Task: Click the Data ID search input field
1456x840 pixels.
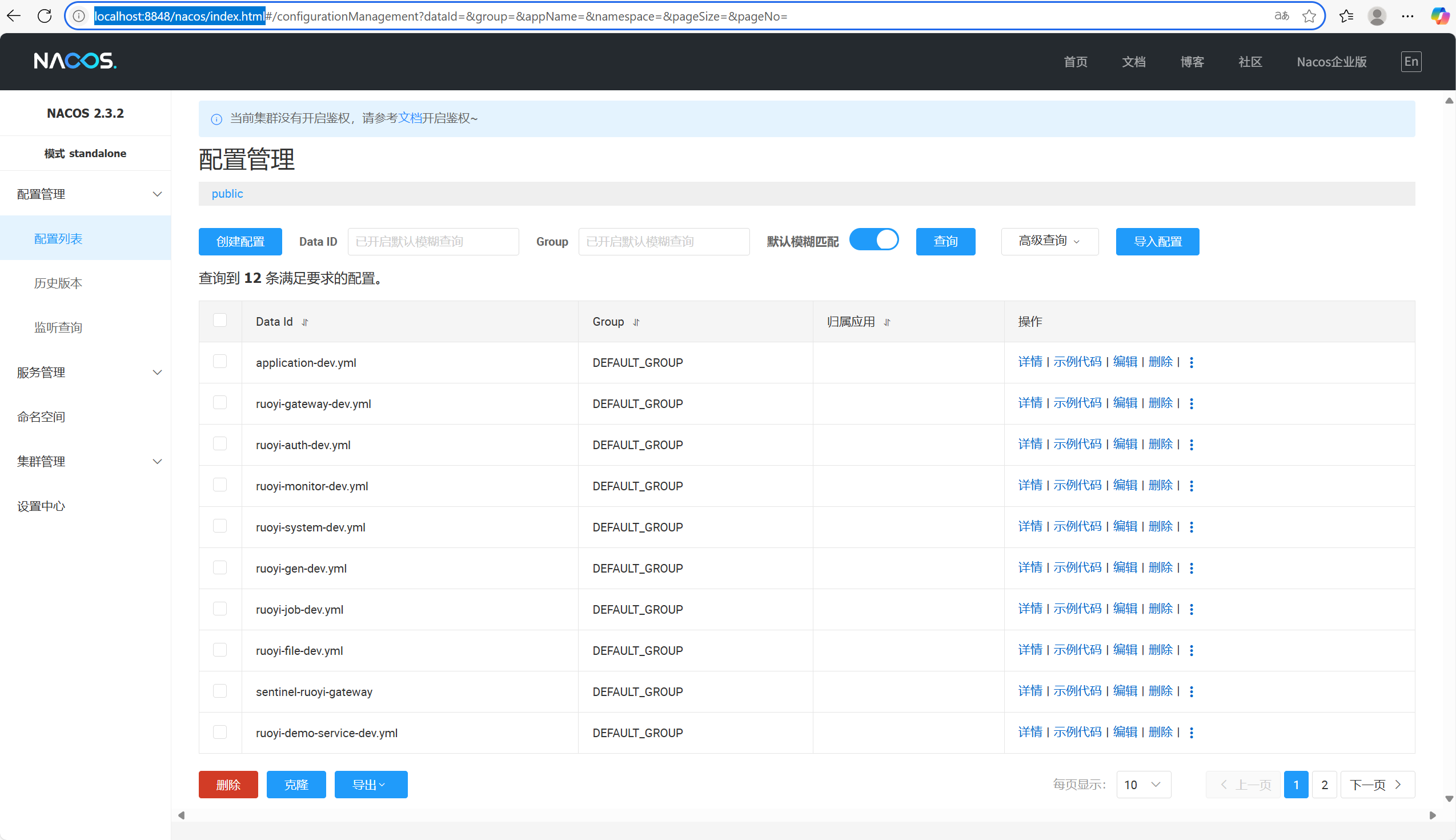Action: coord(432,241)
